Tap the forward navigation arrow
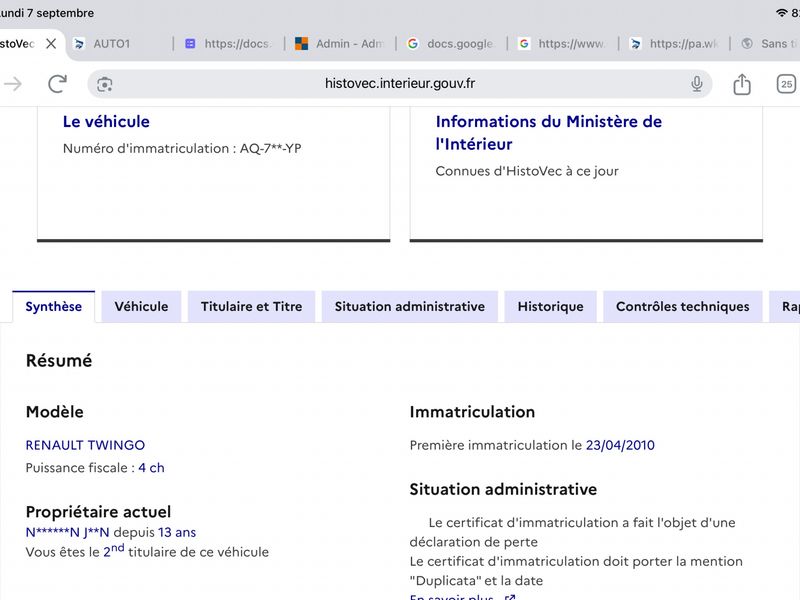800x600 pixels. pos(13,84)
